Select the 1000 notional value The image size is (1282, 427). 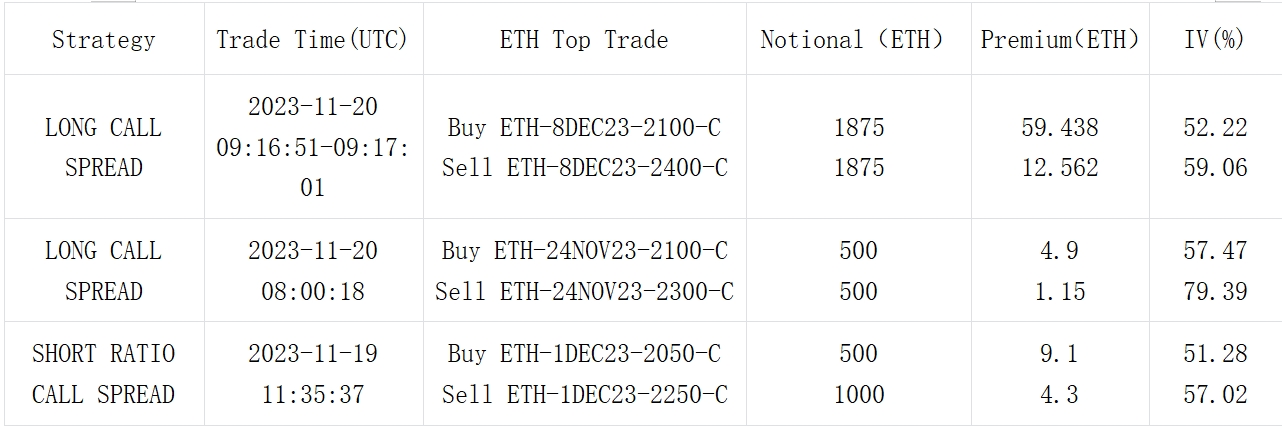pos(859,395)
